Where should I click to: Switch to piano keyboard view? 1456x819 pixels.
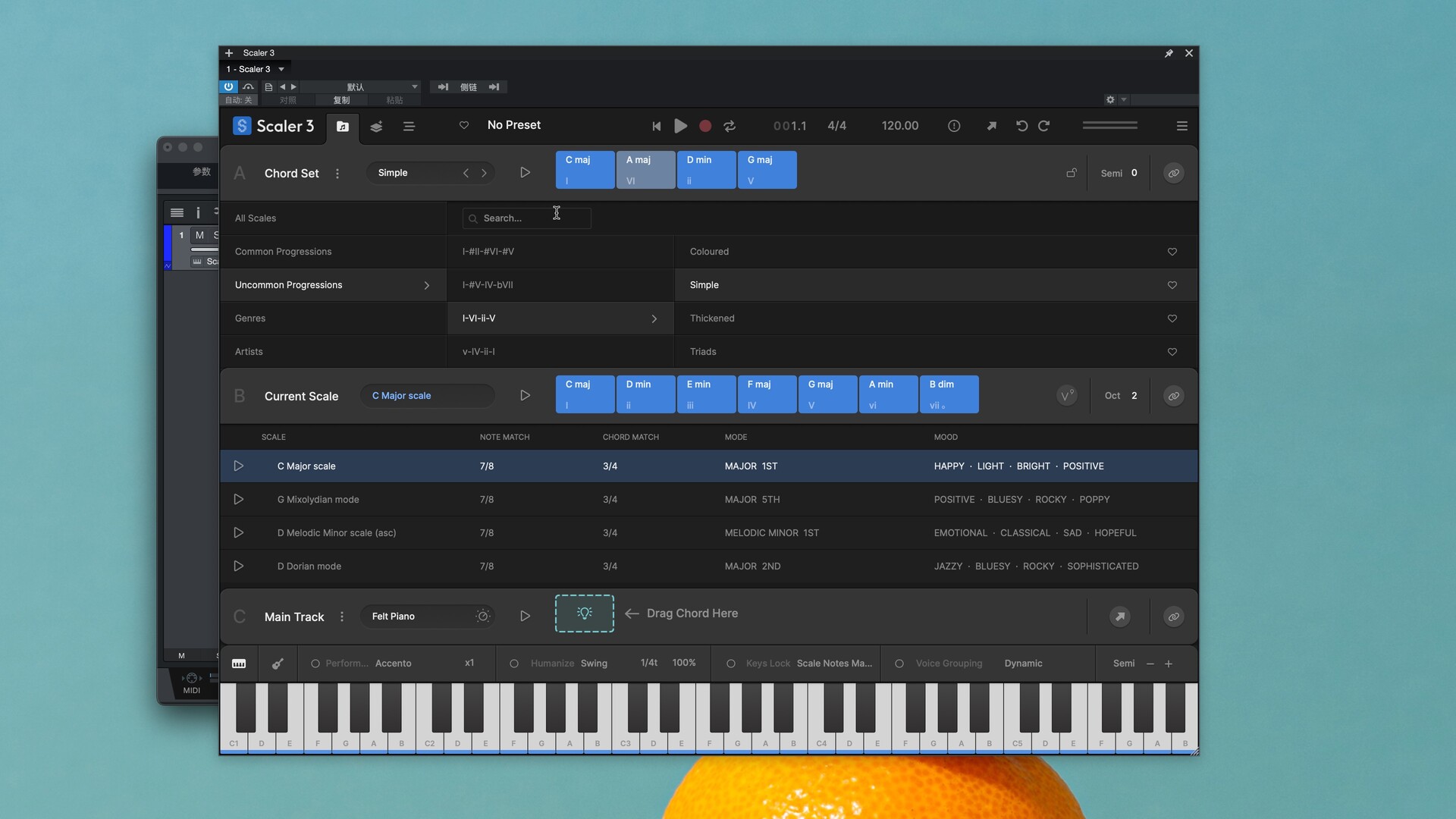point(239,664)
